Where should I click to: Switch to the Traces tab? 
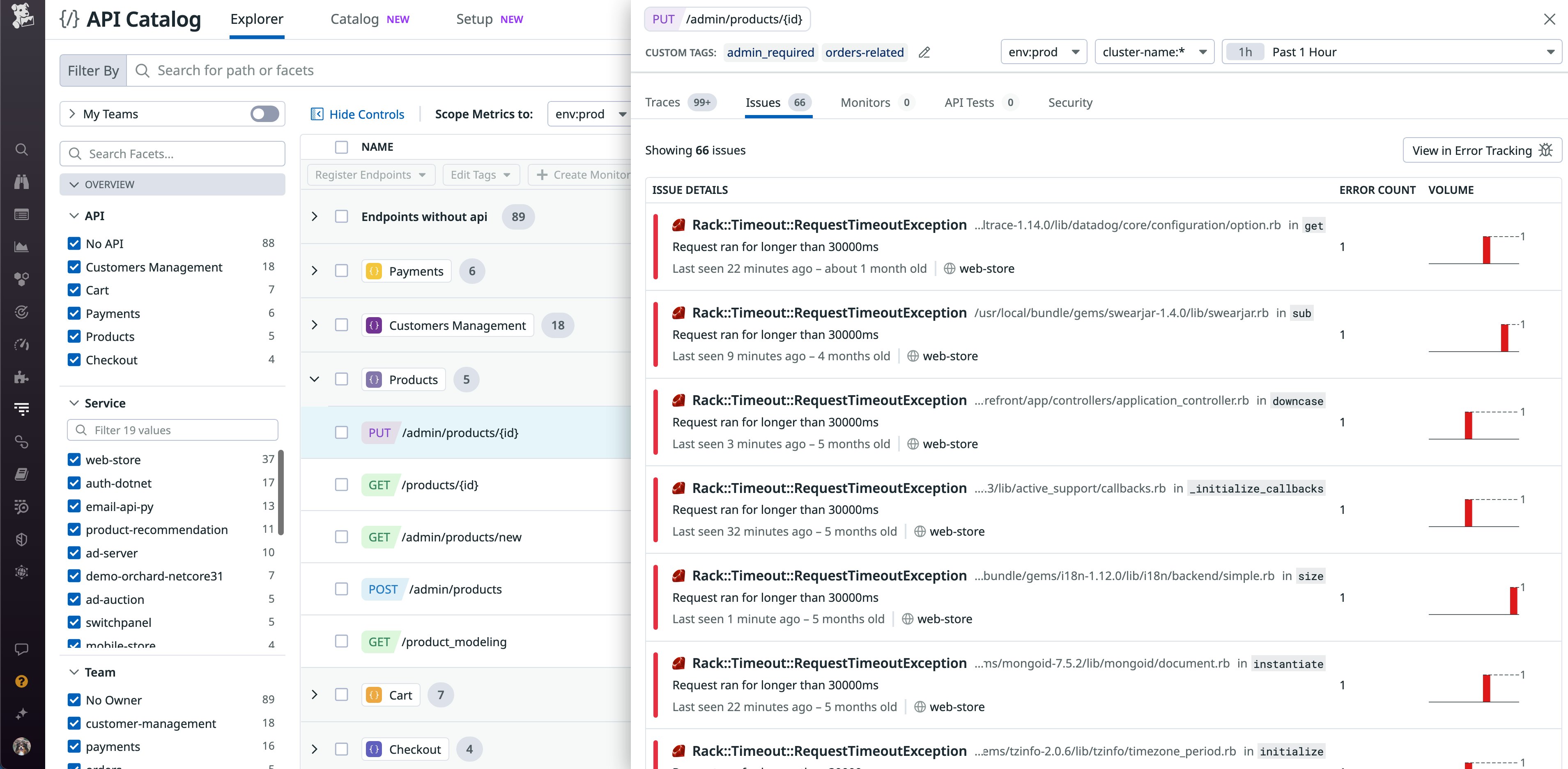point(662,102)
